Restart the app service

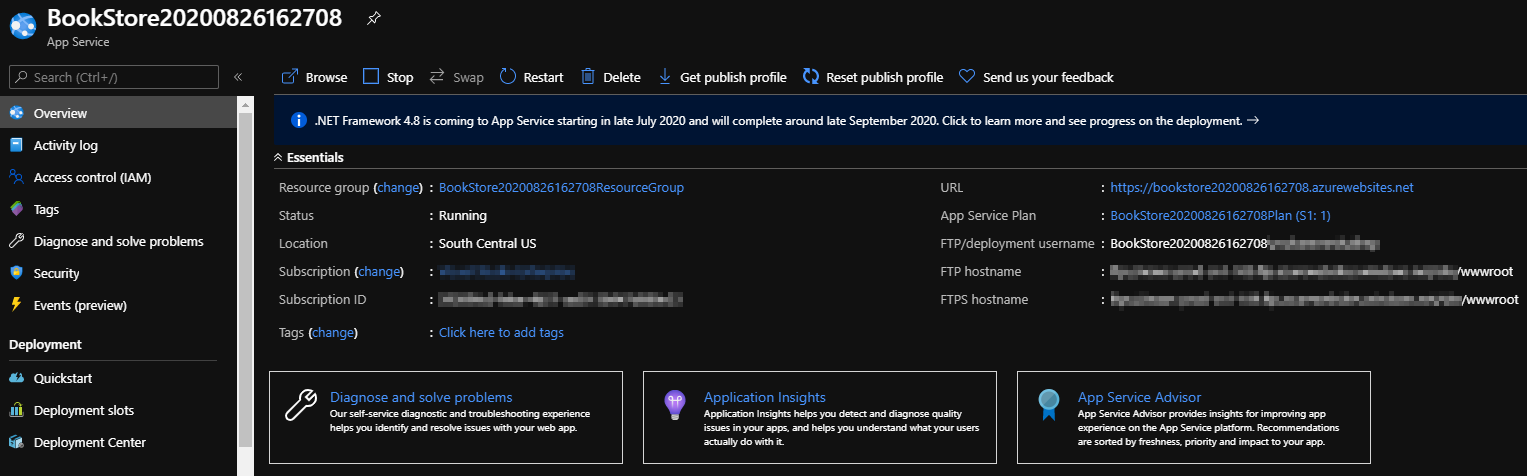[531, 77]
